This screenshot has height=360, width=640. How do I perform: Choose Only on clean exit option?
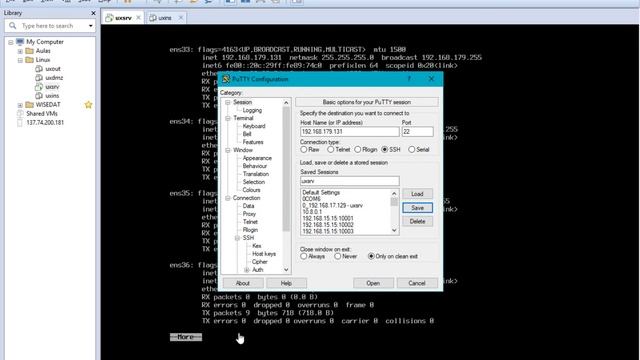click(371, 256)
